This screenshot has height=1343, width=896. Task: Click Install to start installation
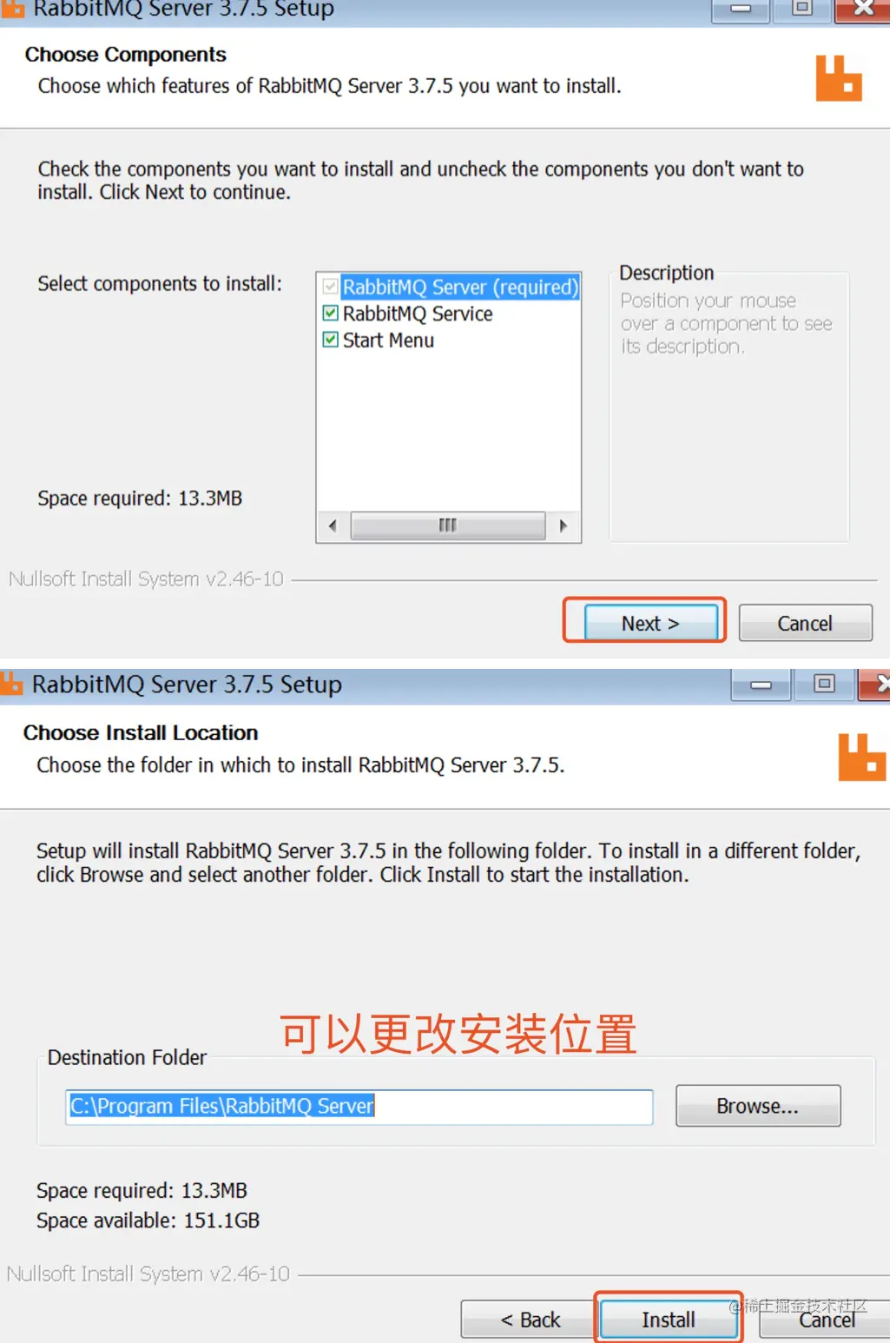coord(669,1320)
